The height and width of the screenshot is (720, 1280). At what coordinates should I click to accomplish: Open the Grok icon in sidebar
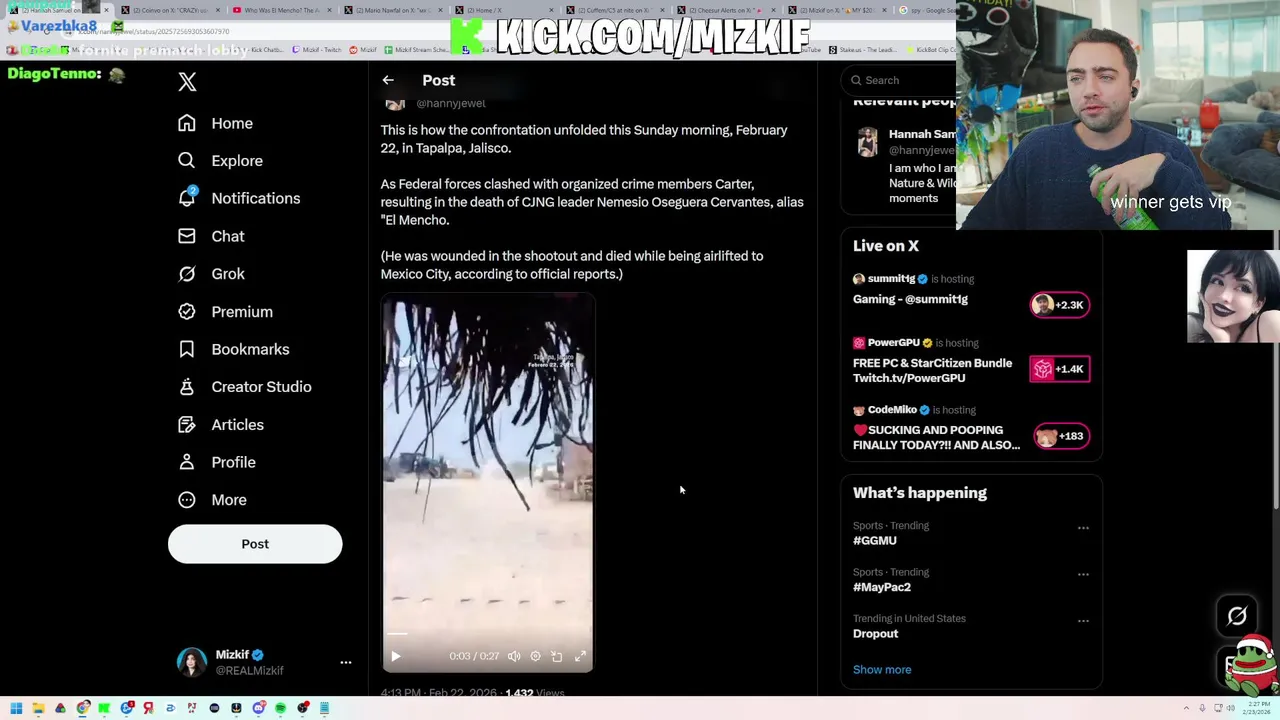pos(187,273)
